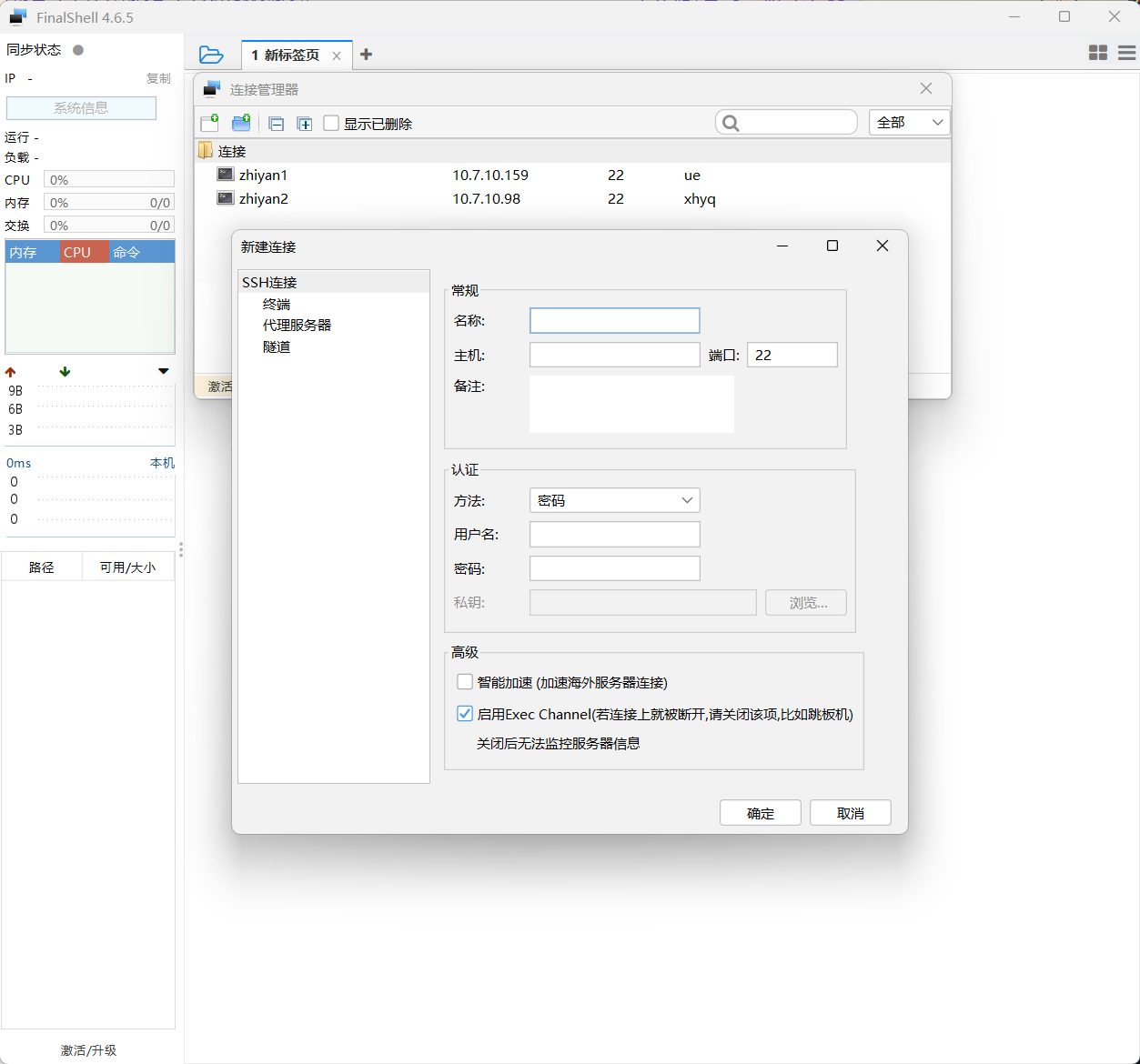The height and width of the screenshot is (1064, 1140).
Task: Select 代理服务器 in the settings tree
Action: [x=297, y=325]
